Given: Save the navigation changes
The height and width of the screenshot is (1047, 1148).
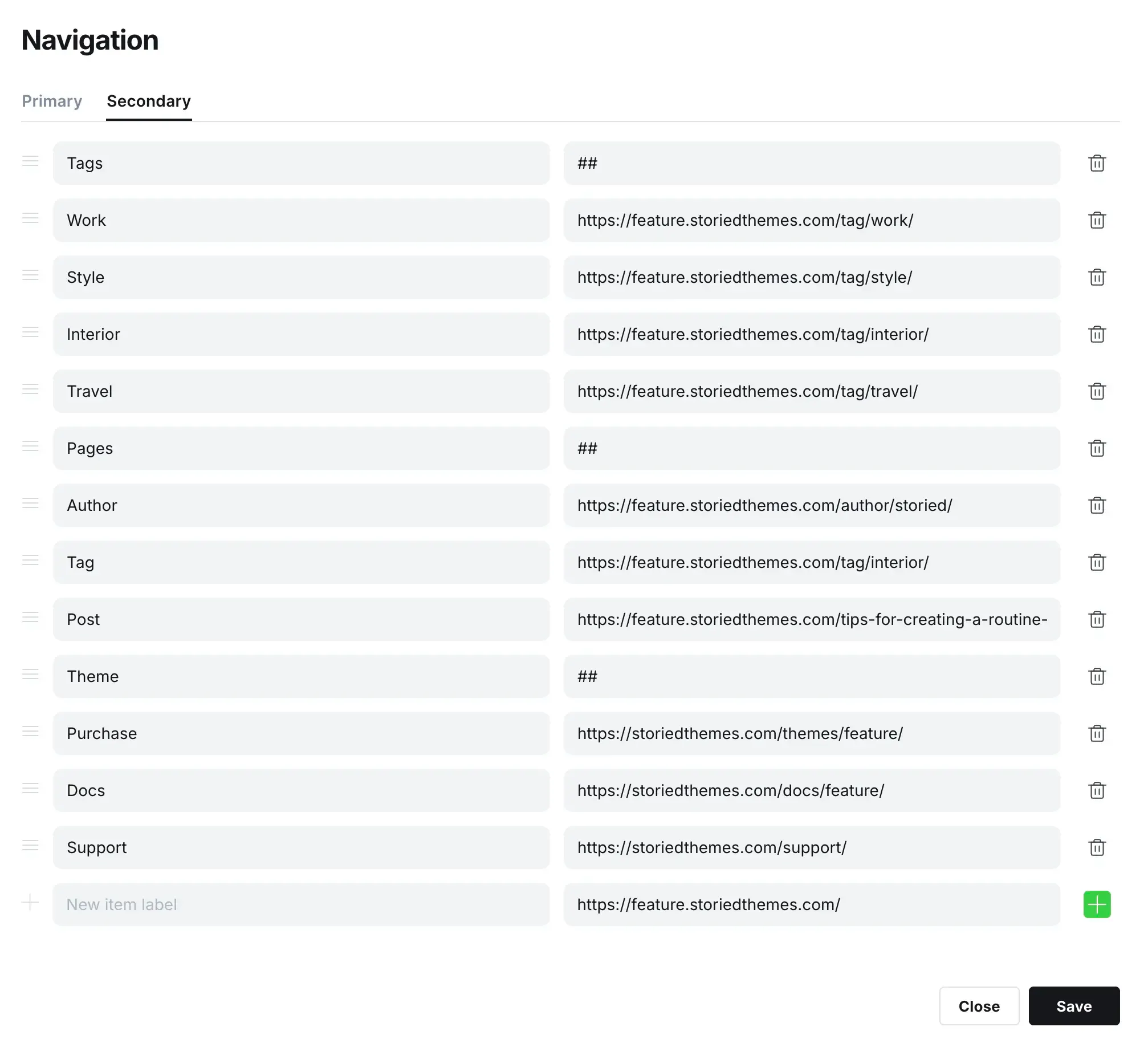Looking at the screenshot, I should (1074, 1006).
